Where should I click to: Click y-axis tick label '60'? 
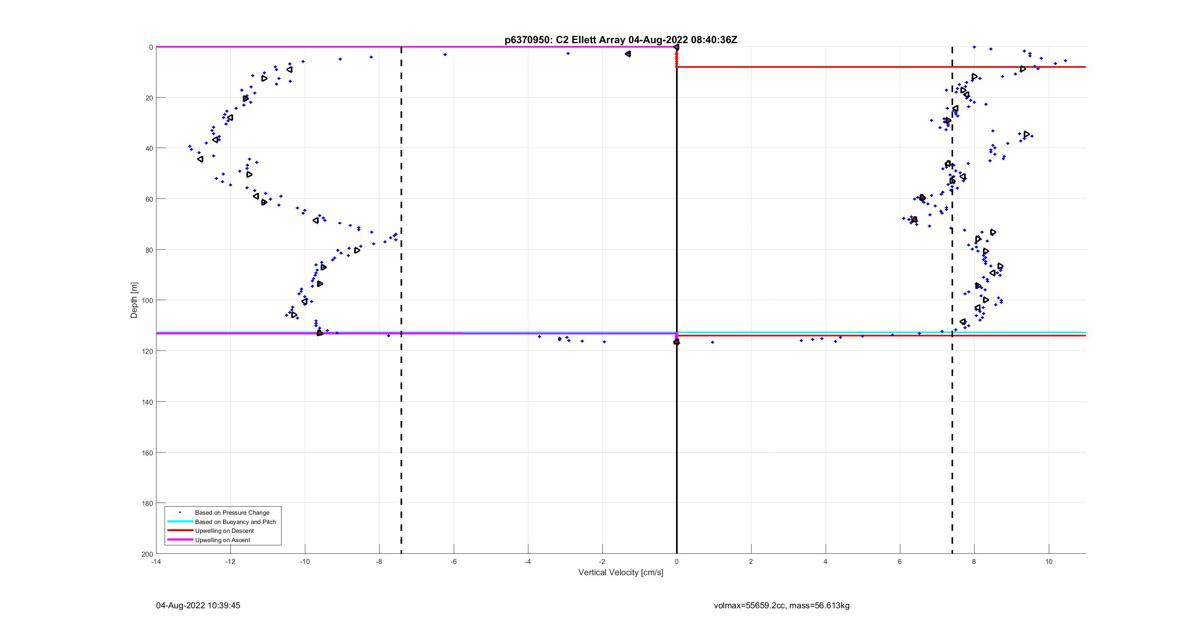pos(148,199)
